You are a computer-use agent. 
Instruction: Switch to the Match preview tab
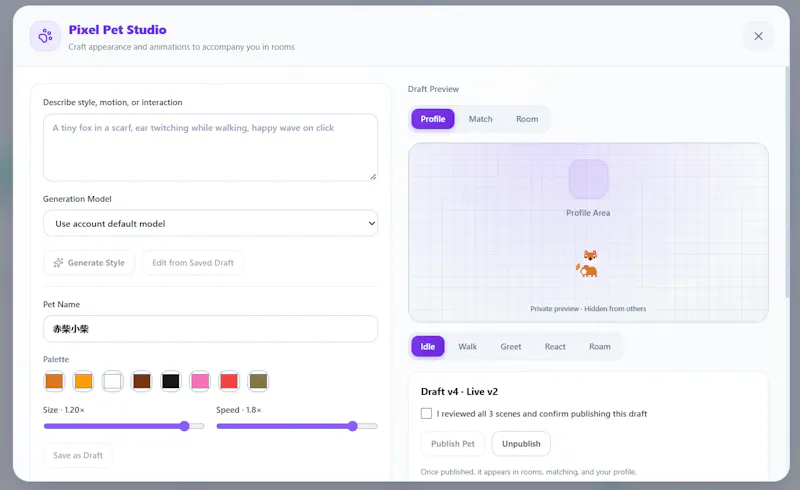(481, 119)
